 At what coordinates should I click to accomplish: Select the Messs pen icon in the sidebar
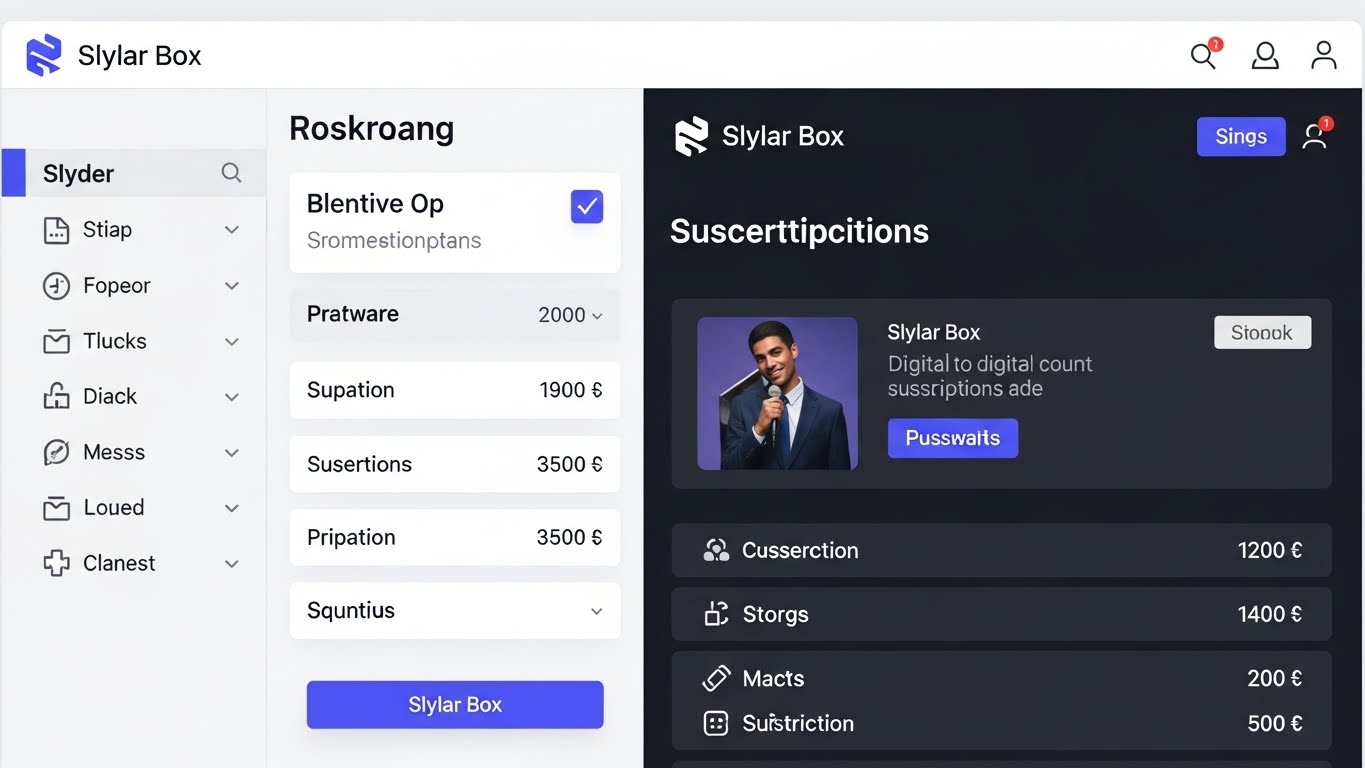click(54, 451)
